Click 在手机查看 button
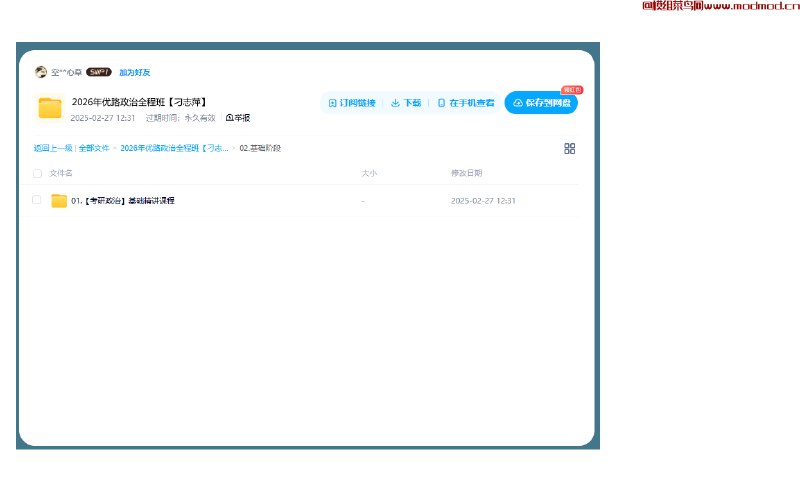This screenshot has width=800, height=481. (466, 103)
